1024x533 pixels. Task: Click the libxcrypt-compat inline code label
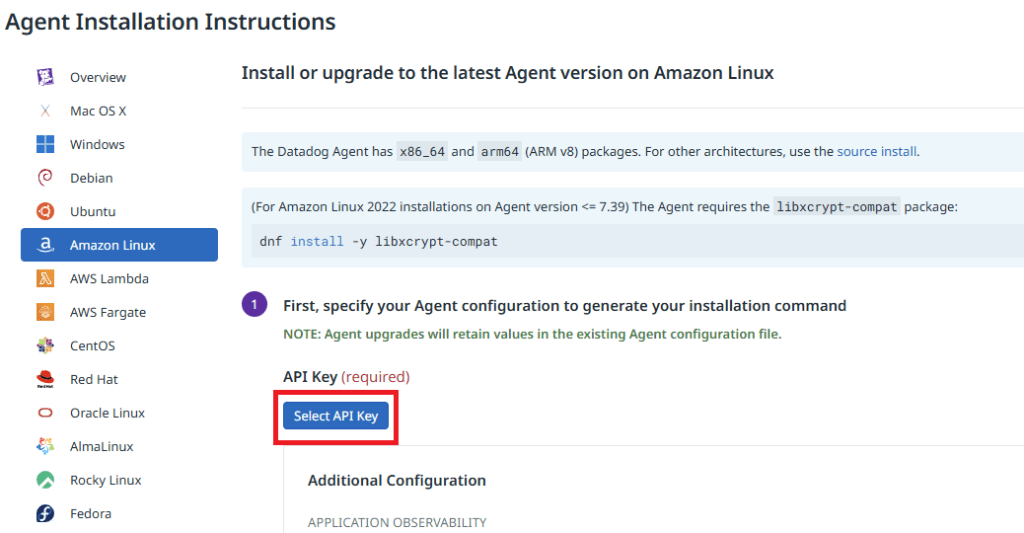tap(838, 207)
